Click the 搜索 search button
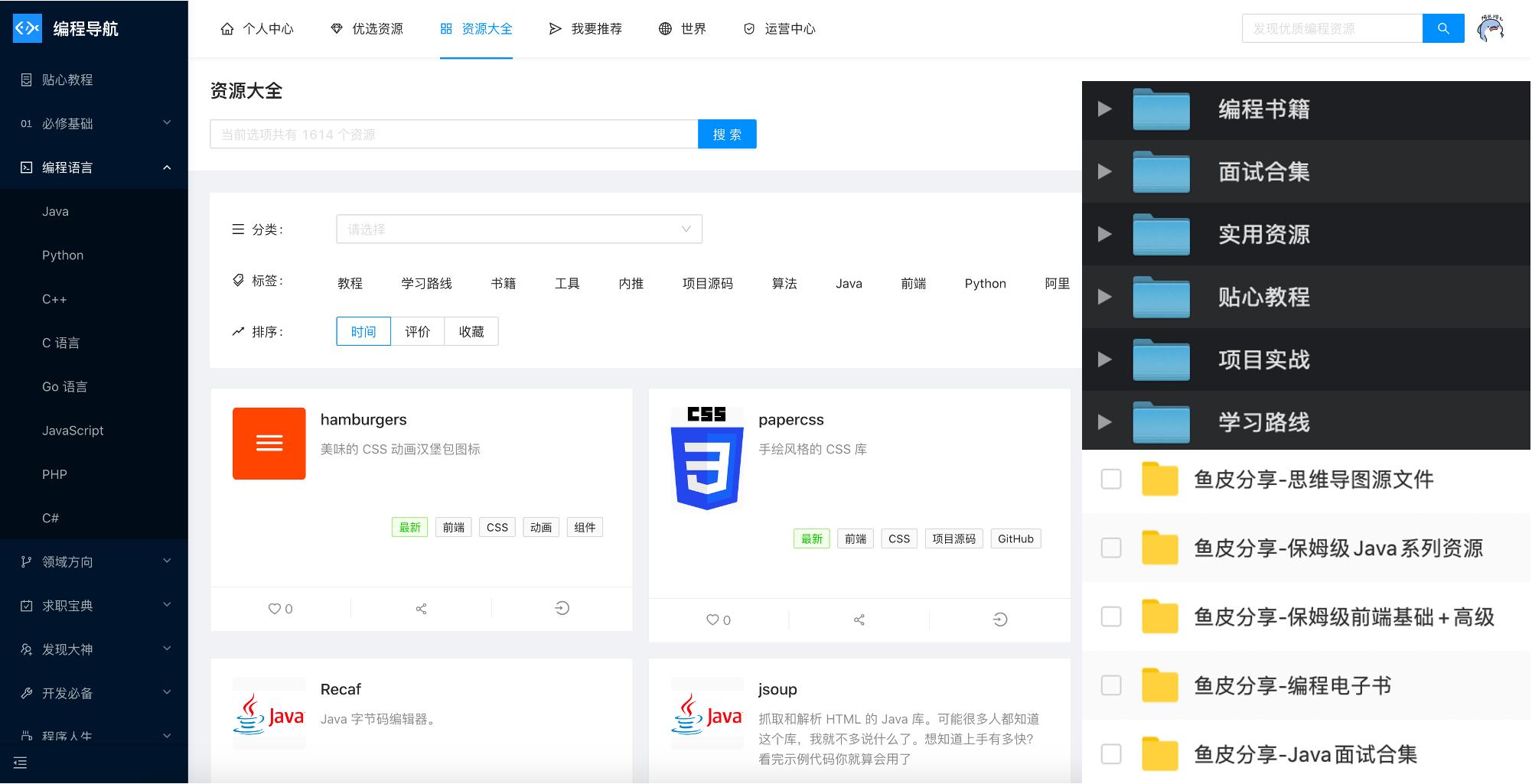Screen dimensions: 1532x784 [x=726, y=133]
